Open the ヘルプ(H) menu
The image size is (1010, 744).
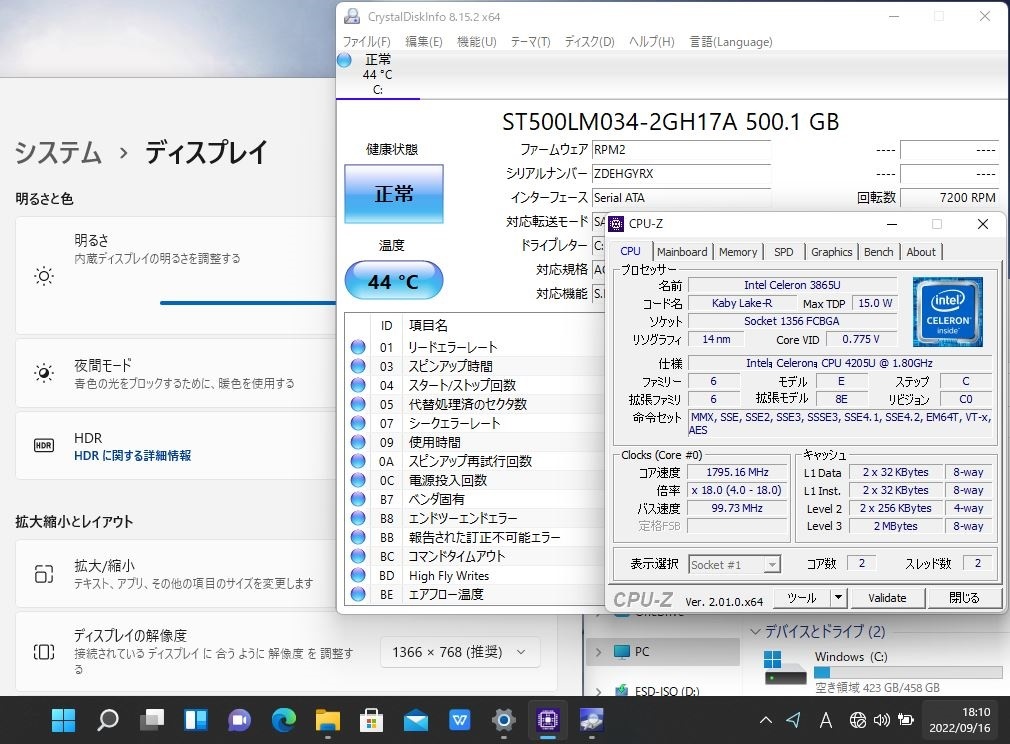tap(652, 42)
